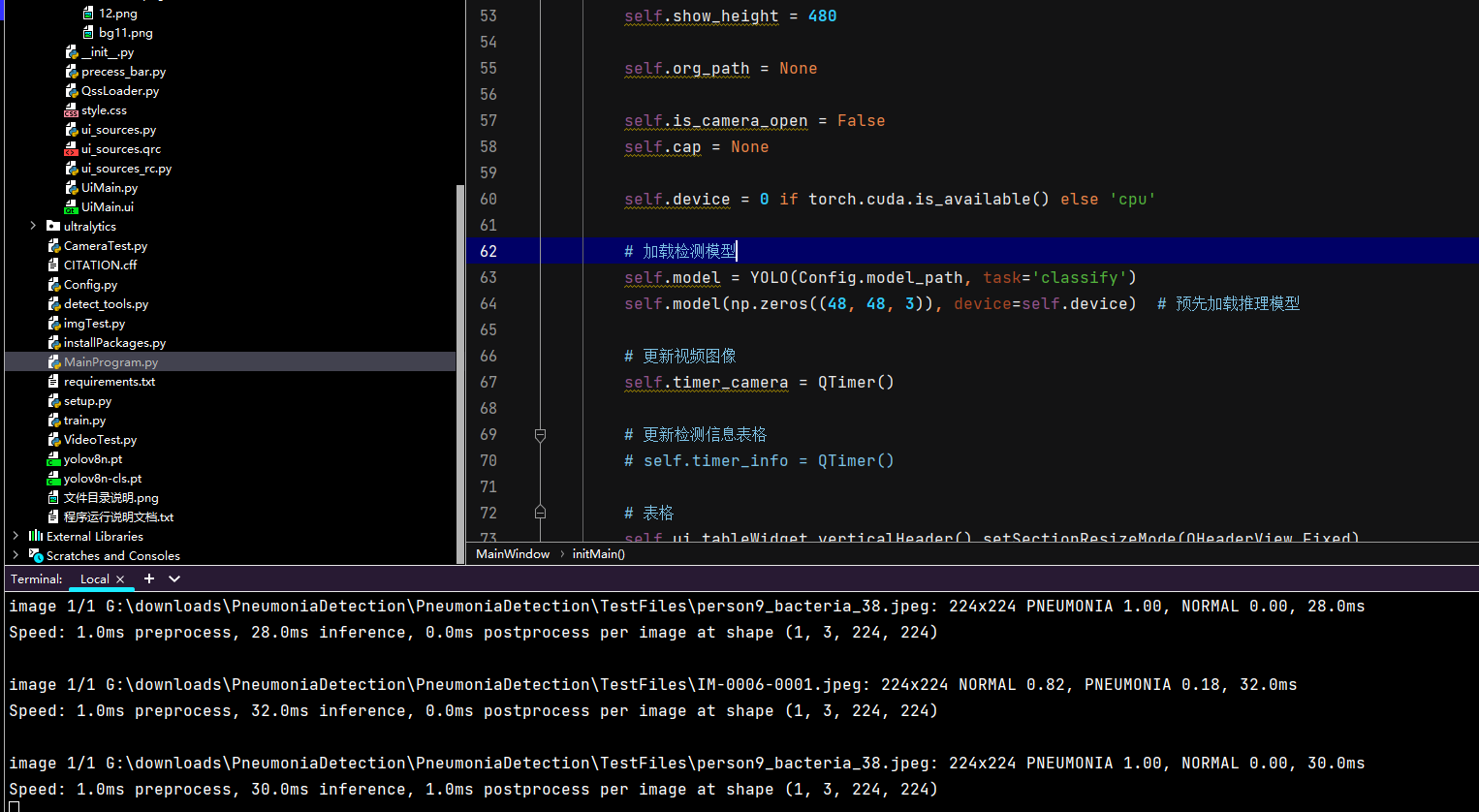
Task: Open setup.py in project tree
Action: (x=87, y=401)
